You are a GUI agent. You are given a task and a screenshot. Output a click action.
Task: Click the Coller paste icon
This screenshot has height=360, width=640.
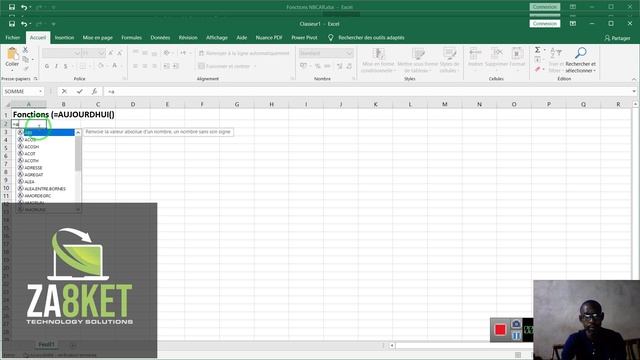(x=12, y=53)
